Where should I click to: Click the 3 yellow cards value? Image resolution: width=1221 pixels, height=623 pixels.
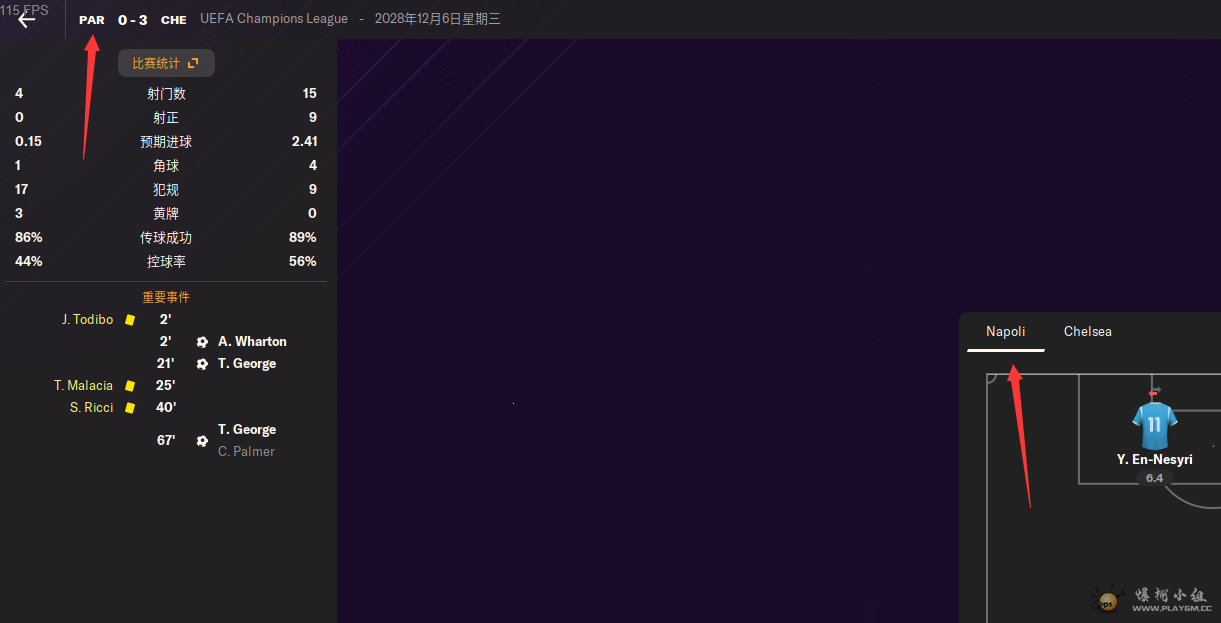[19, 214]
